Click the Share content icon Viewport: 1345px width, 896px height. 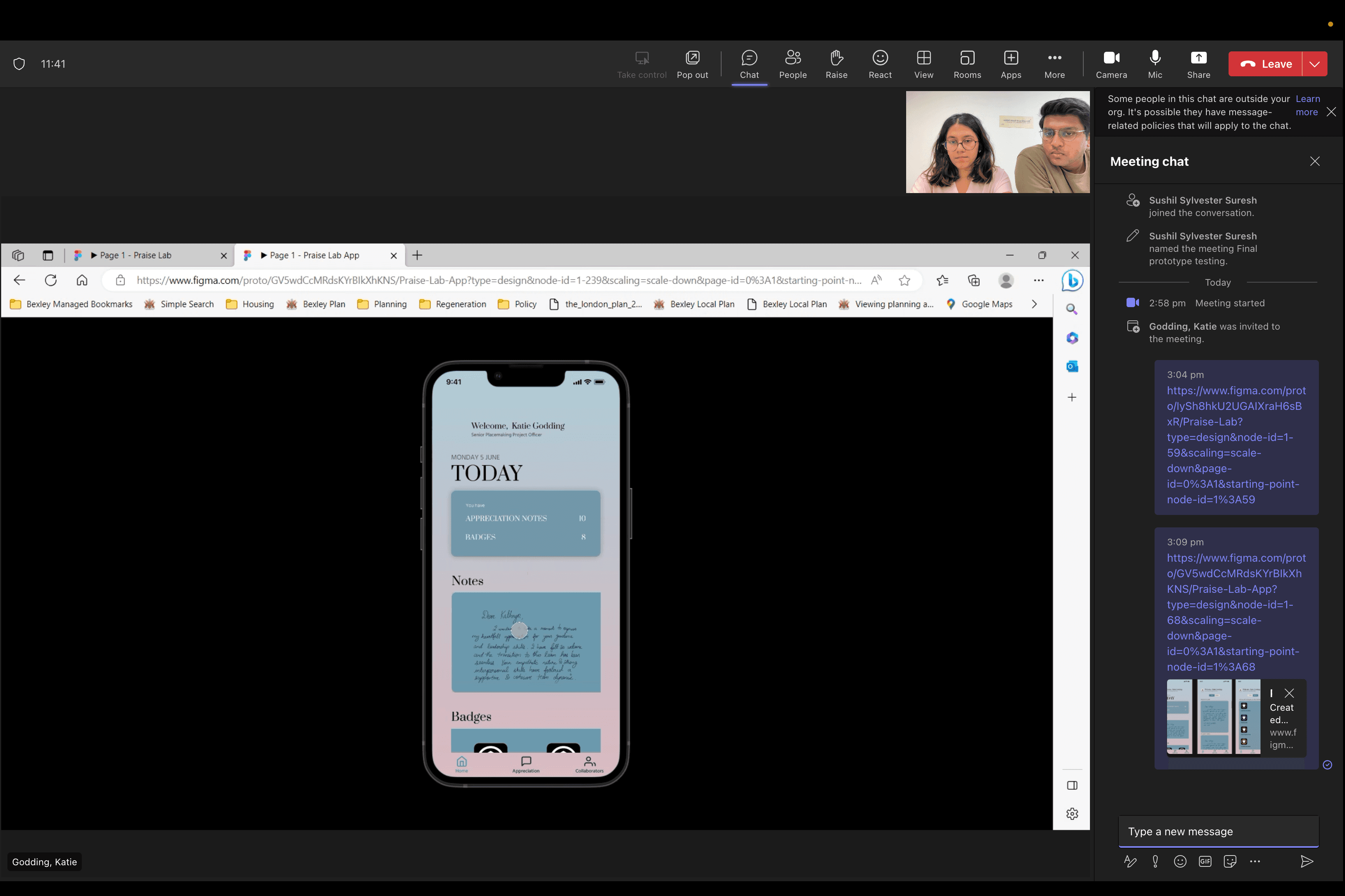[1198, 64]
